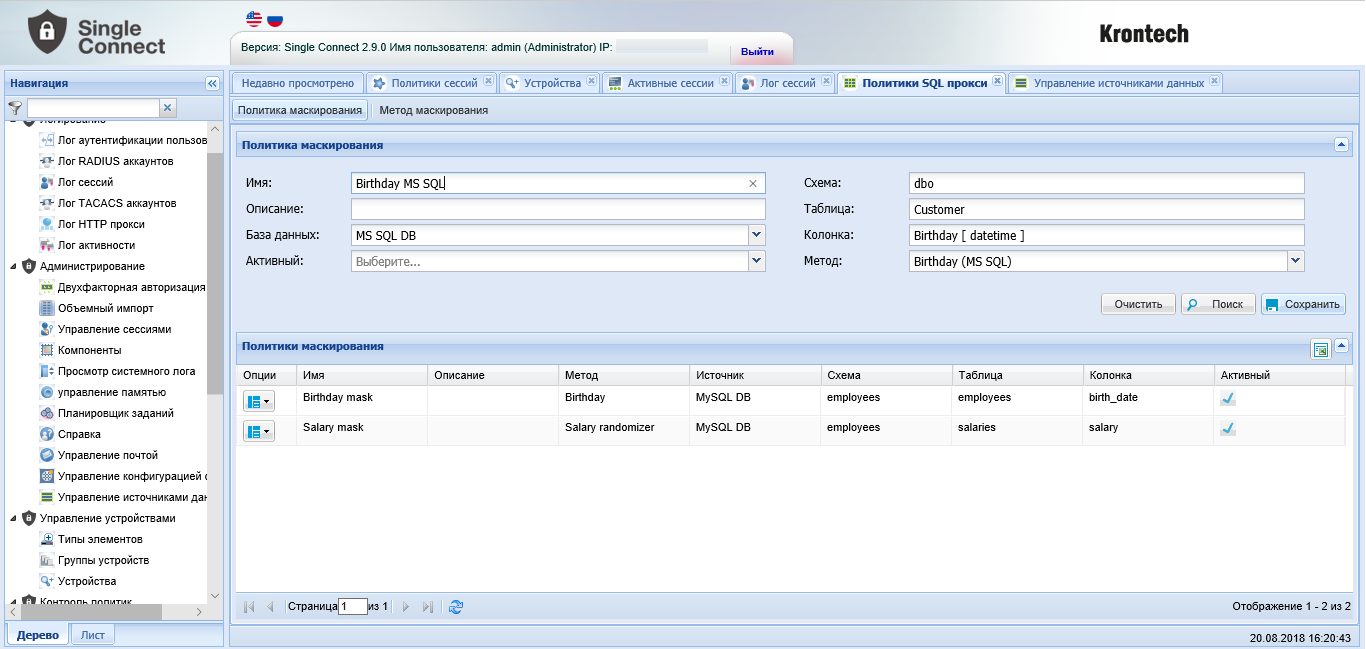This screenshot has height=649, width=1366.
Task: Open options menu for the Birthday mask row
Action: pyautogui.click(x=258, y=401)
